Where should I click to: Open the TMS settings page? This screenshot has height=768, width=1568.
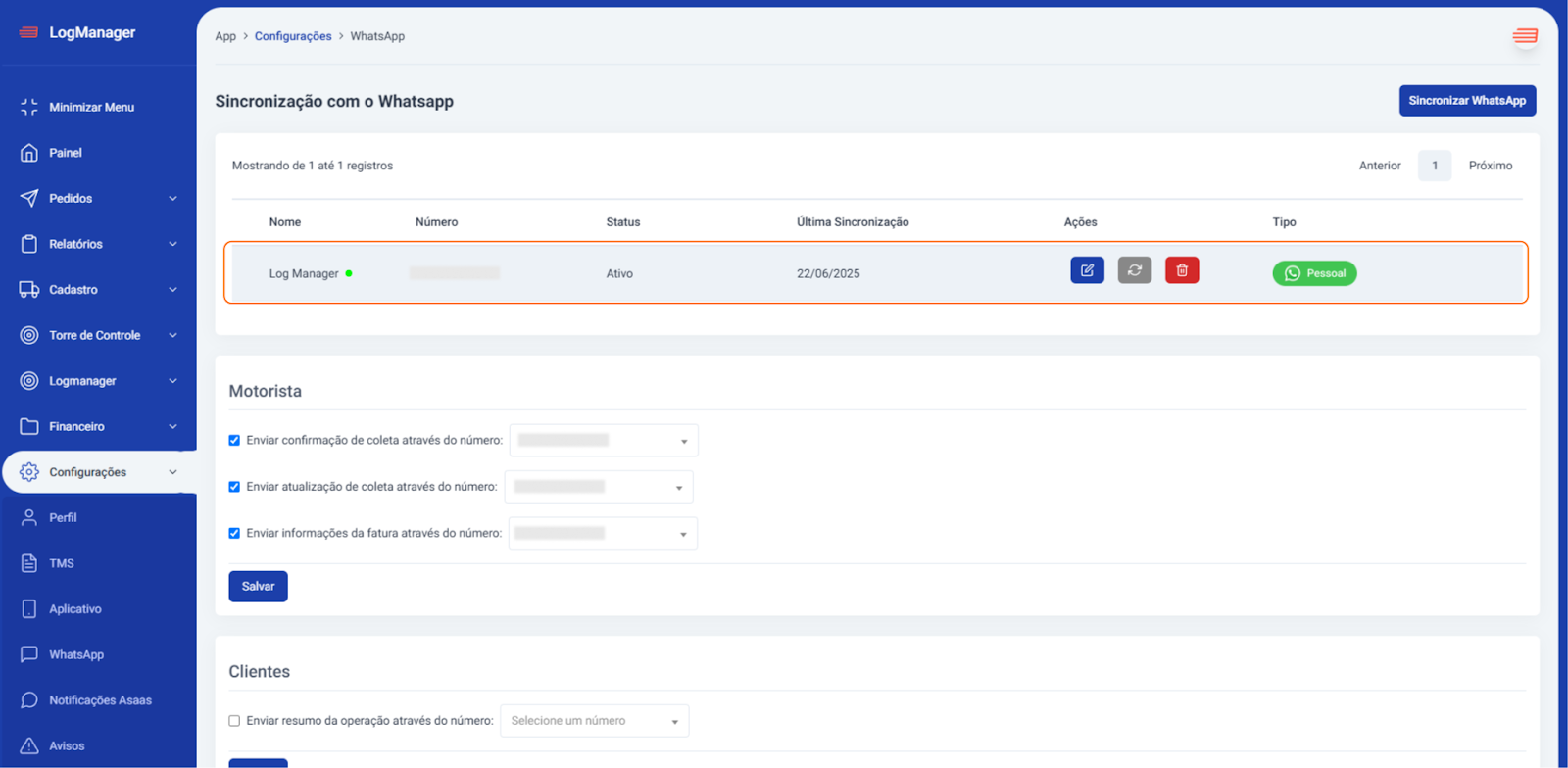click(62, 563)
